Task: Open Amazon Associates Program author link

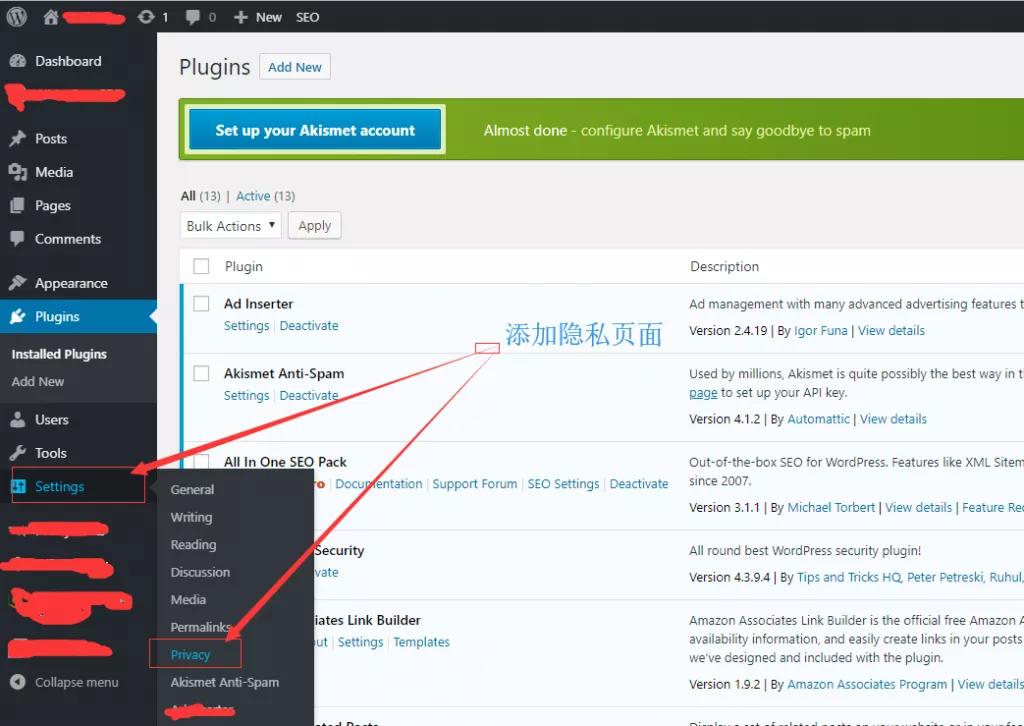Action: tap(867, 684)
